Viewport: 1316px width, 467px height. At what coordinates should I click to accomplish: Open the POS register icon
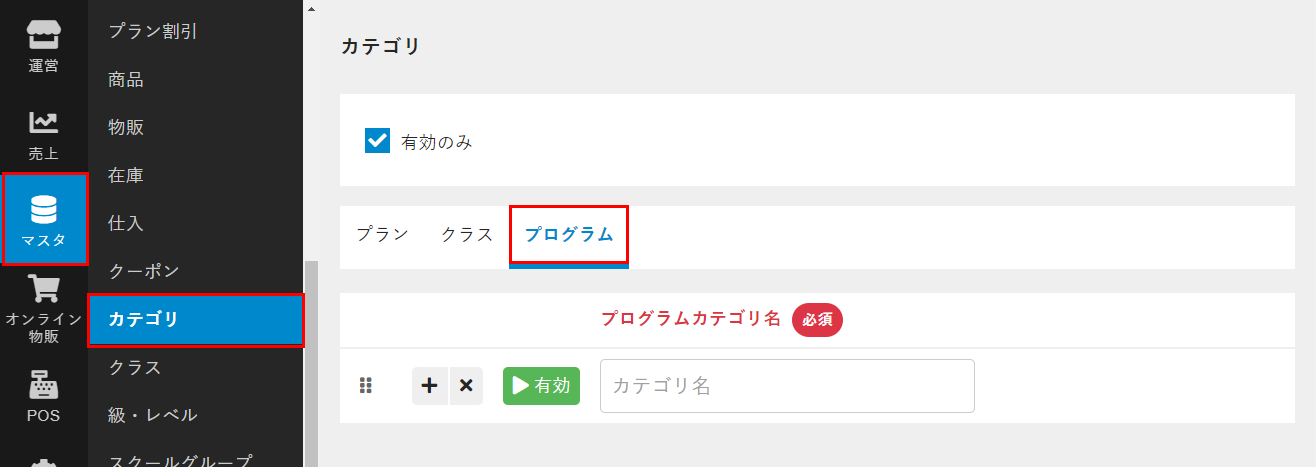pos(43,386)
